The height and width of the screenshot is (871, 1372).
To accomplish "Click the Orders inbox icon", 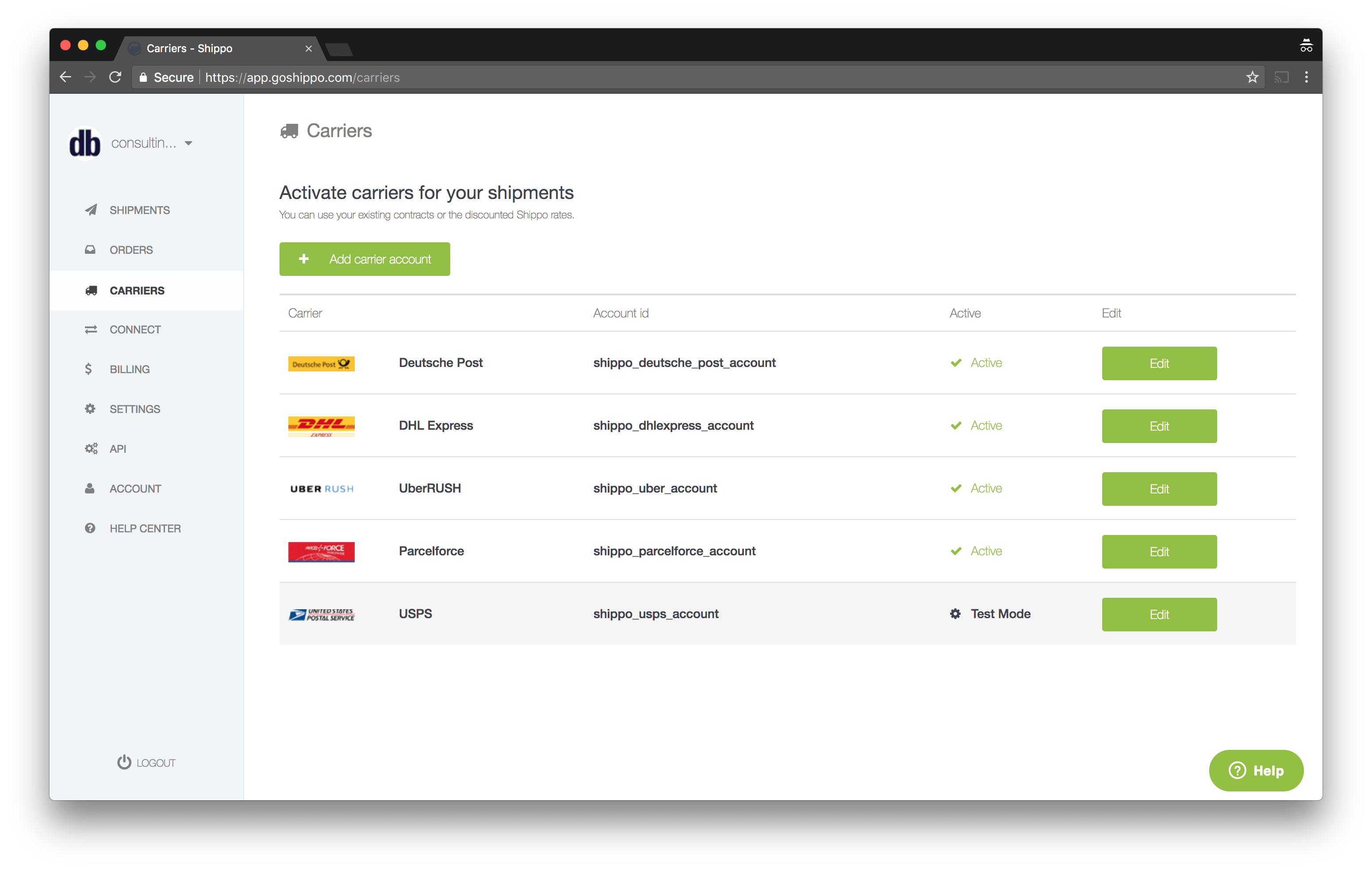I will click(90, 250).
